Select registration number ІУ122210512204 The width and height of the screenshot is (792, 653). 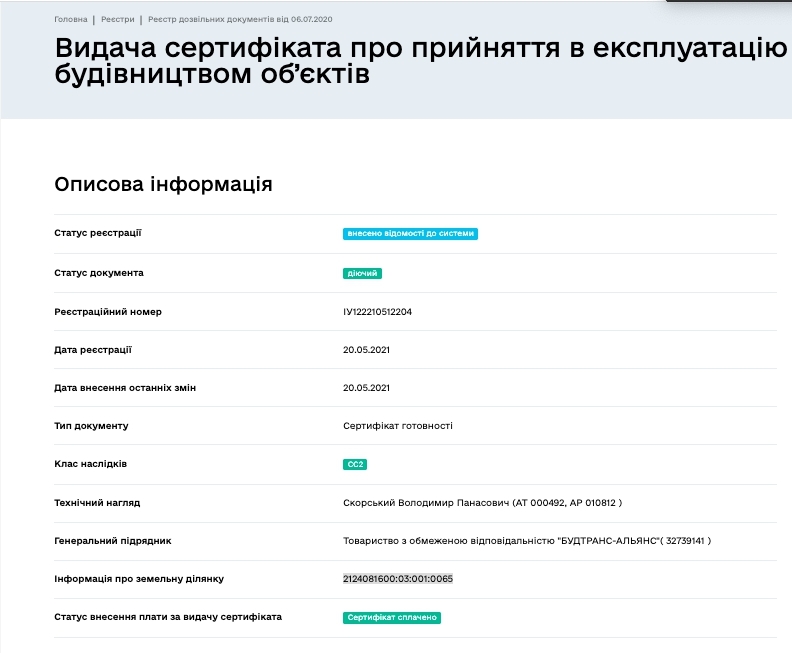(x=377, y=312)
